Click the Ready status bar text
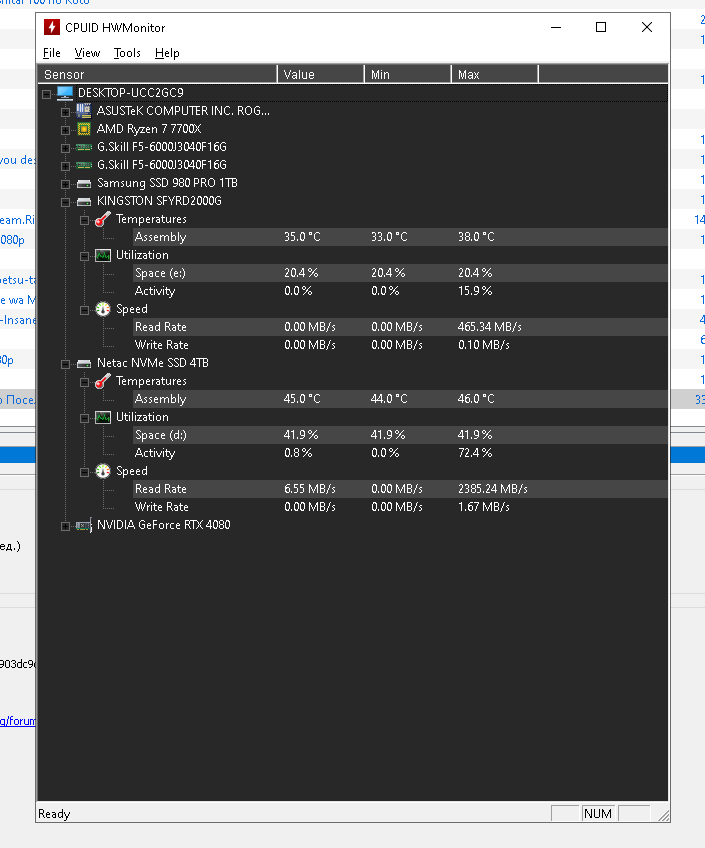 pyautogui.click(x=54, y=814)
